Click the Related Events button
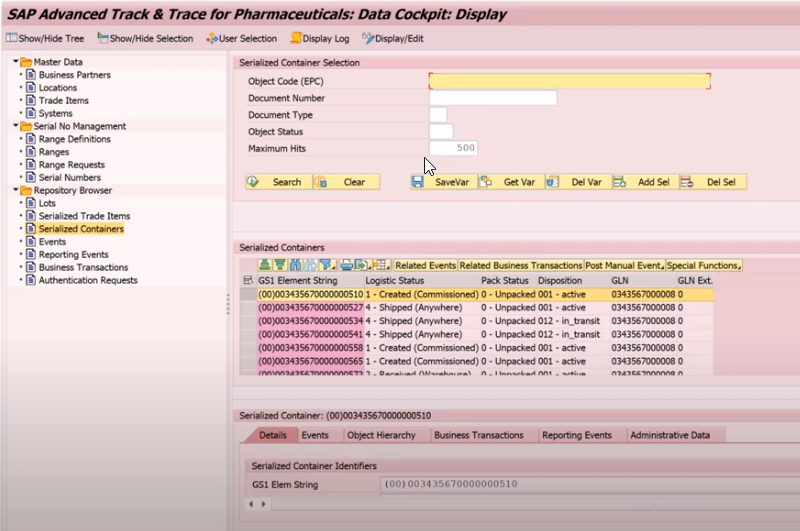Viewport: 800px width, 531px height. [x=426, y=265]
